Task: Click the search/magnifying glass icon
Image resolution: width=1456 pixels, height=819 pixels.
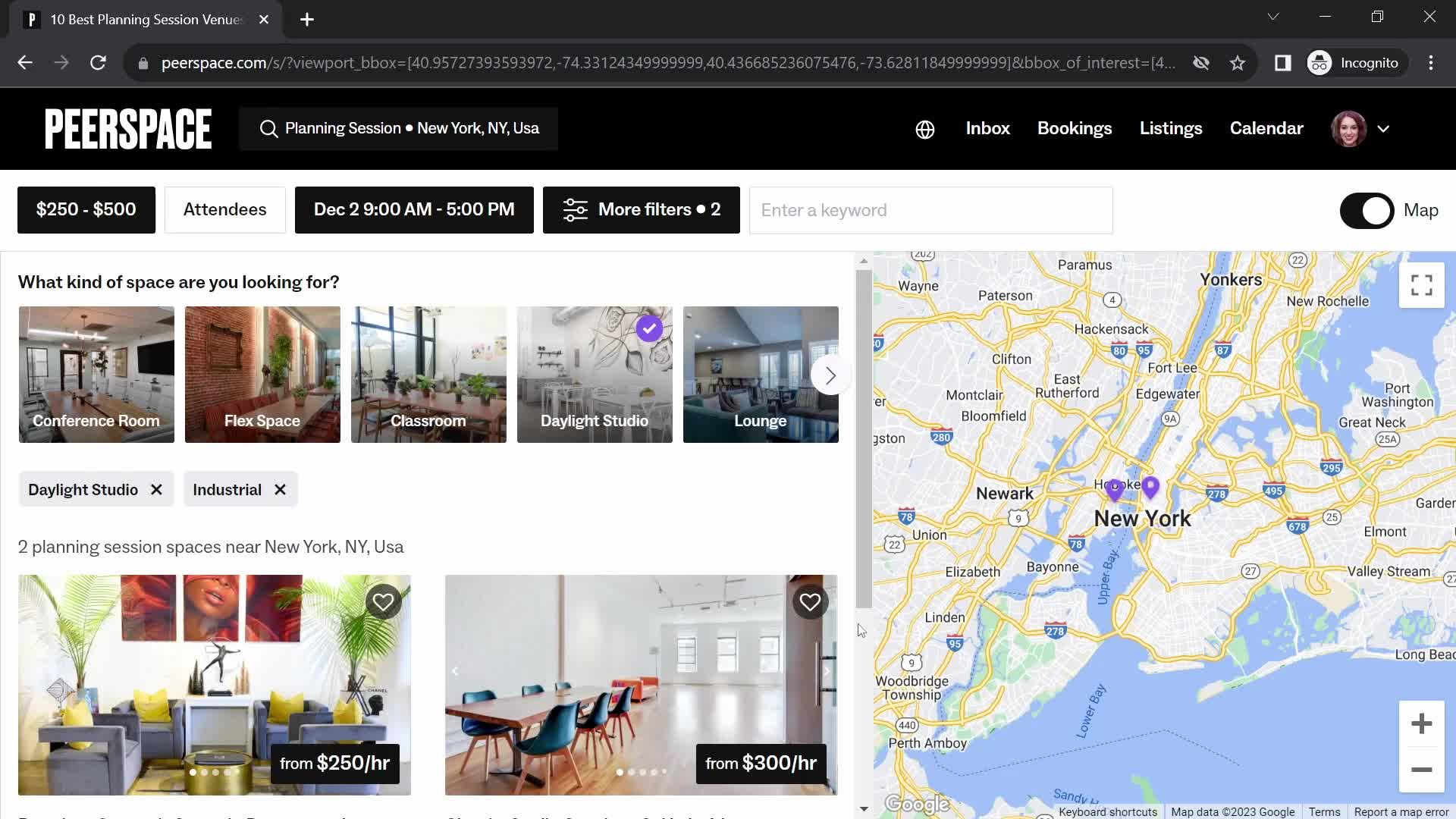Action: coord(269,128)
